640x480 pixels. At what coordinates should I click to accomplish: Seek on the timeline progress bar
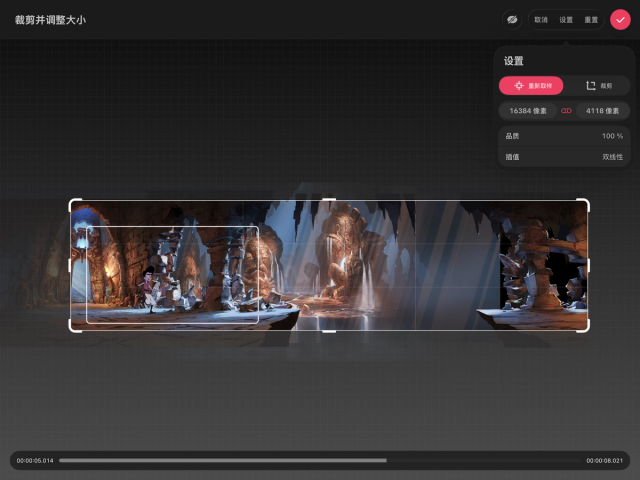coord(319,460)
